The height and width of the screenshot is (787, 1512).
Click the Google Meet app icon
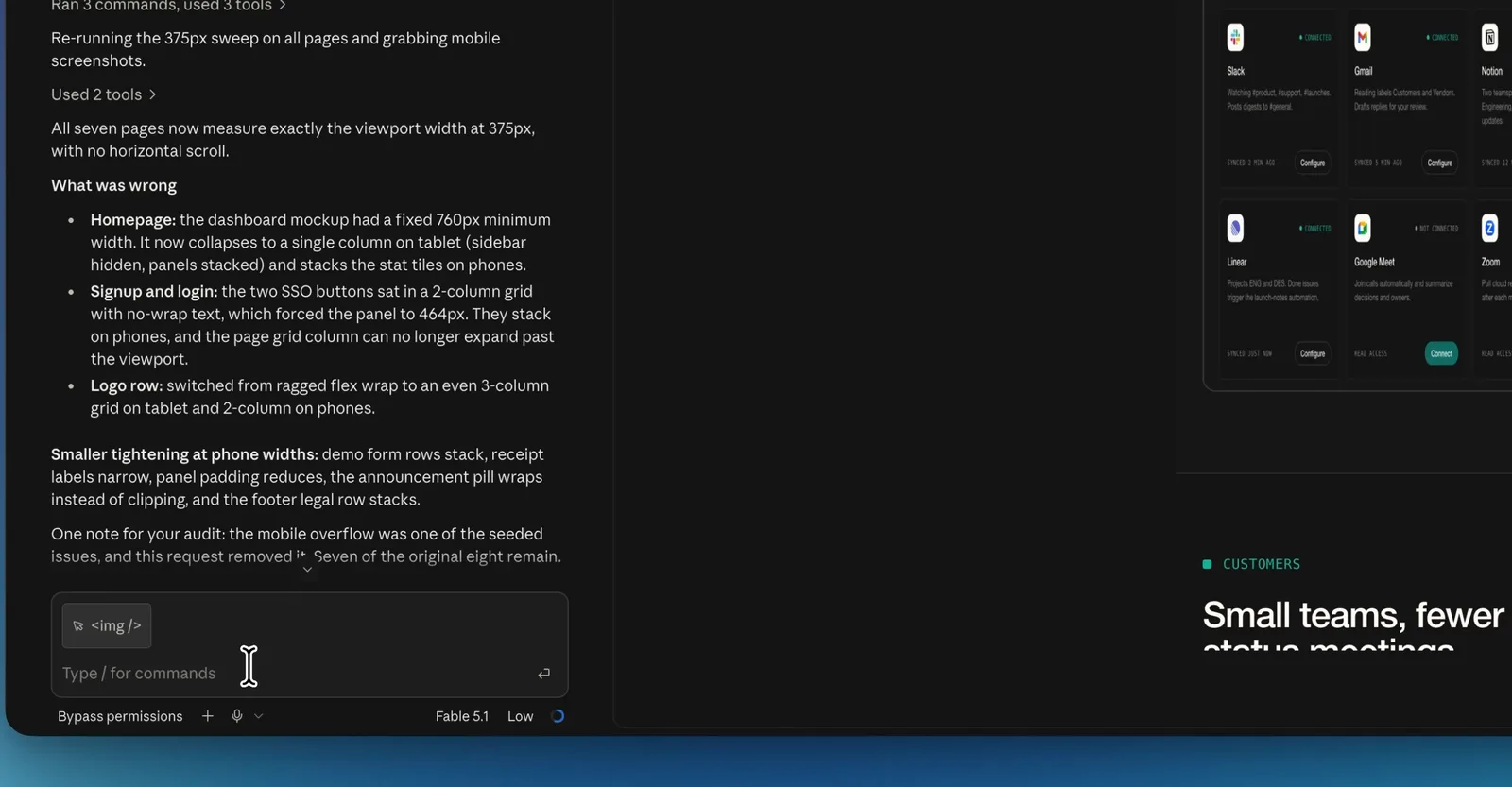[x=1363, y=228]
